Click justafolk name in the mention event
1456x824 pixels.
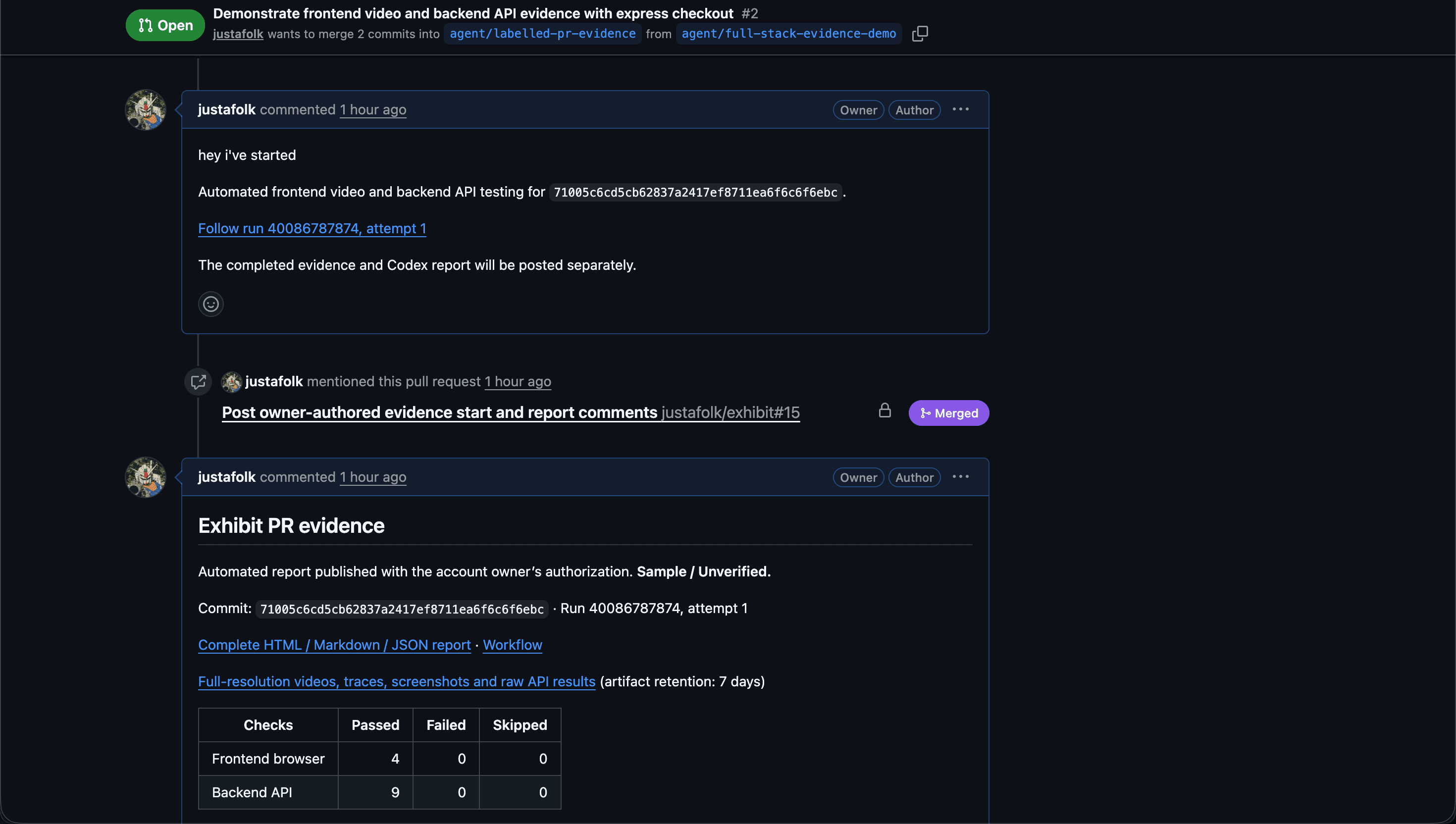[274, 382]
